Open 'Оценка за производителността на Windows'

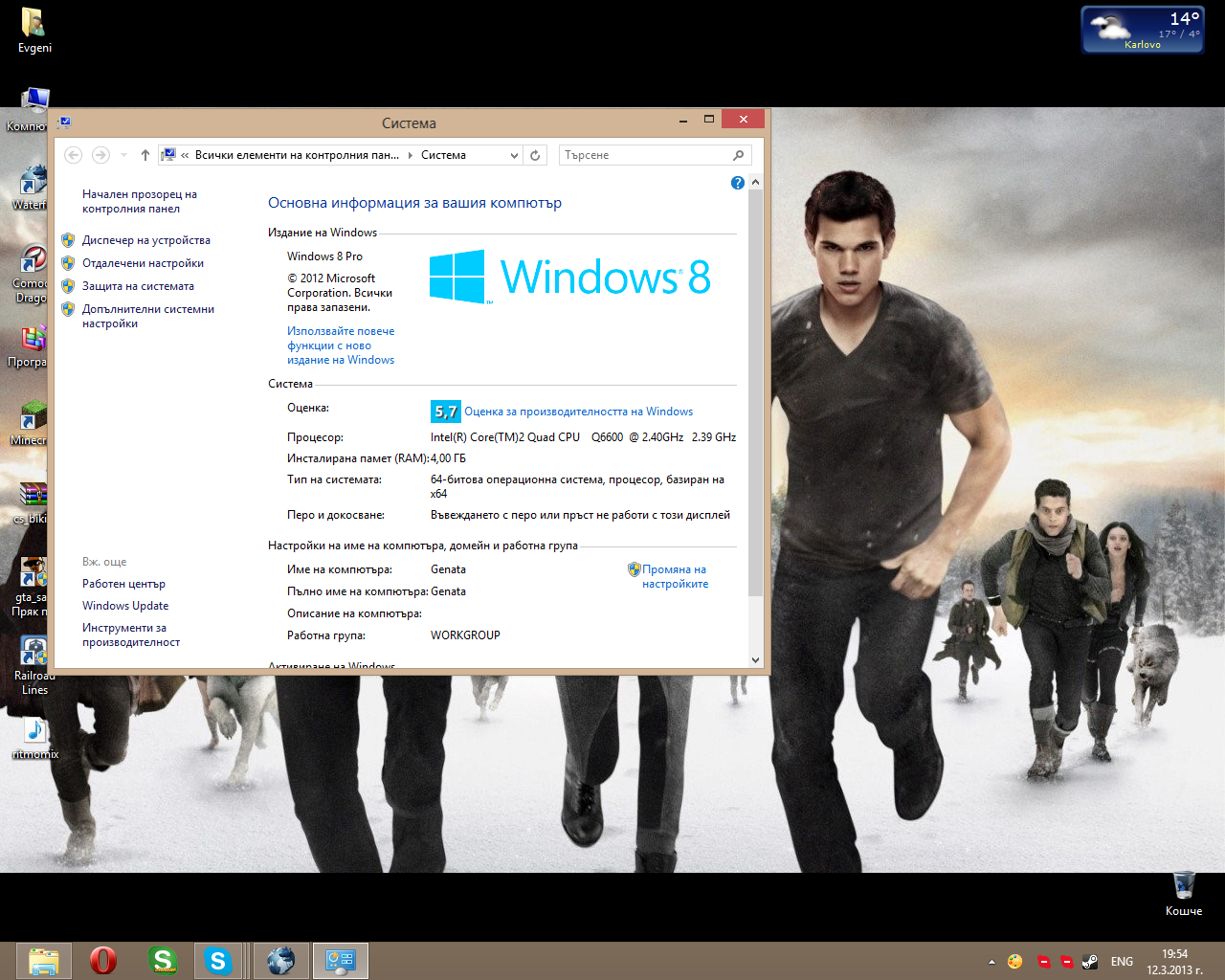click(x=579, y=412)
